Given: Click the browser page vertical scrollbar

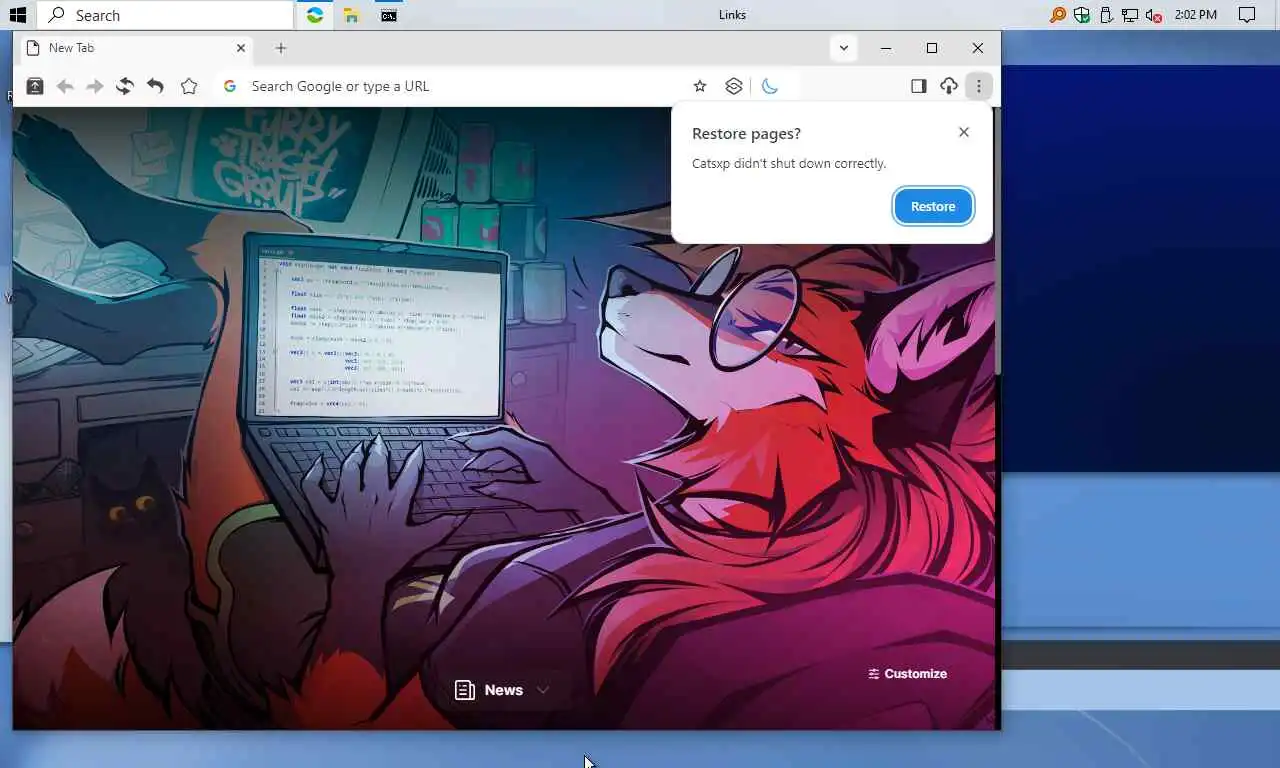Looking at the screenshot, I should (x=997, y=240).
